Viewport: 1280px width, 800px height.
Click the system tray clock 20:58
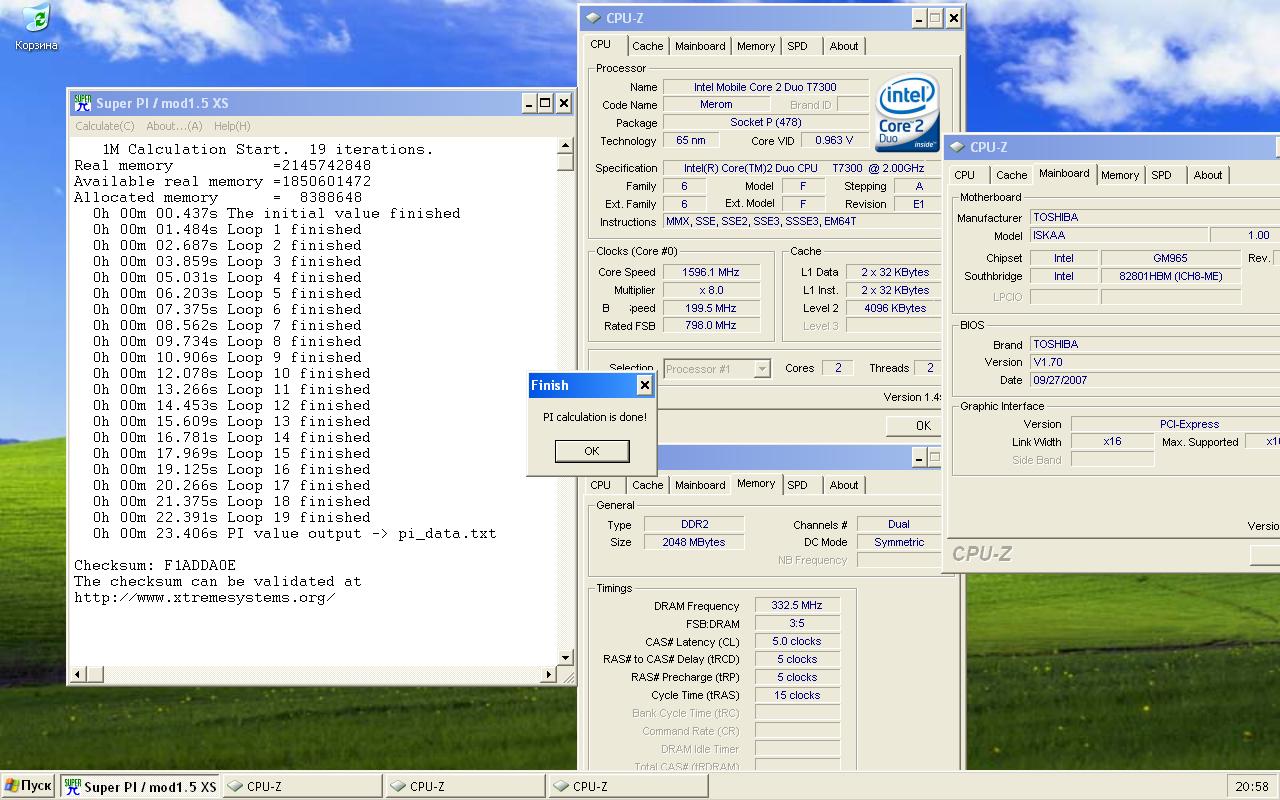1252,787
